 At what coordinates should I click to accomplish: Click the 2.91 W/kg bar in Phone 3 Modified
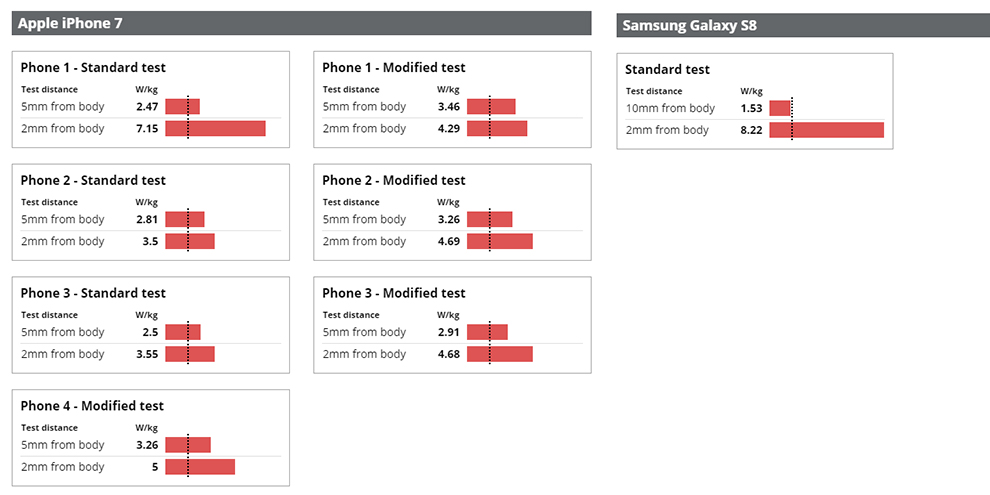[487, 332]
